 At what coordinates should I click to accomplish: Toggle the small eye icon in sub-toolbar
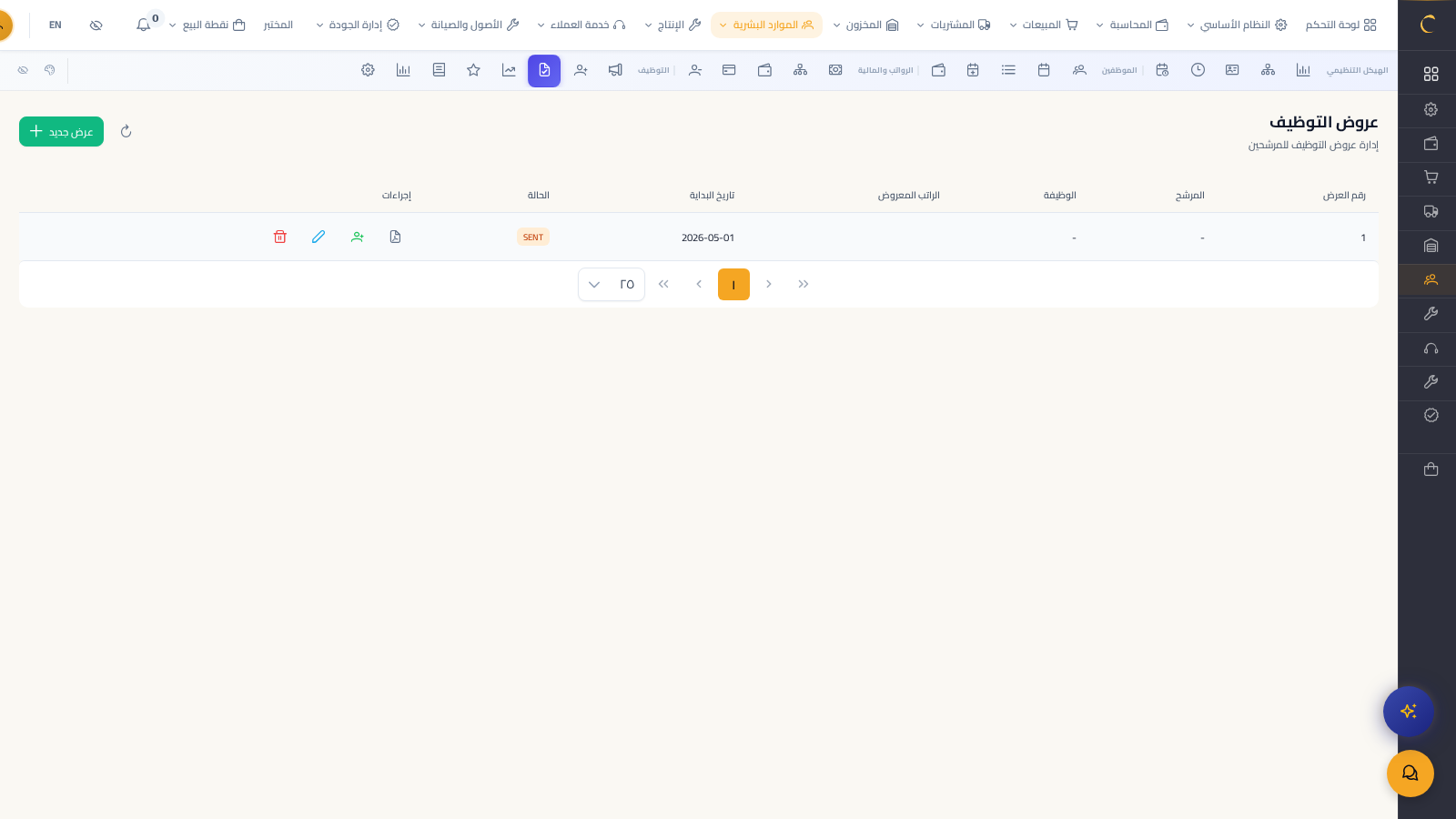(x=23, y=70)
